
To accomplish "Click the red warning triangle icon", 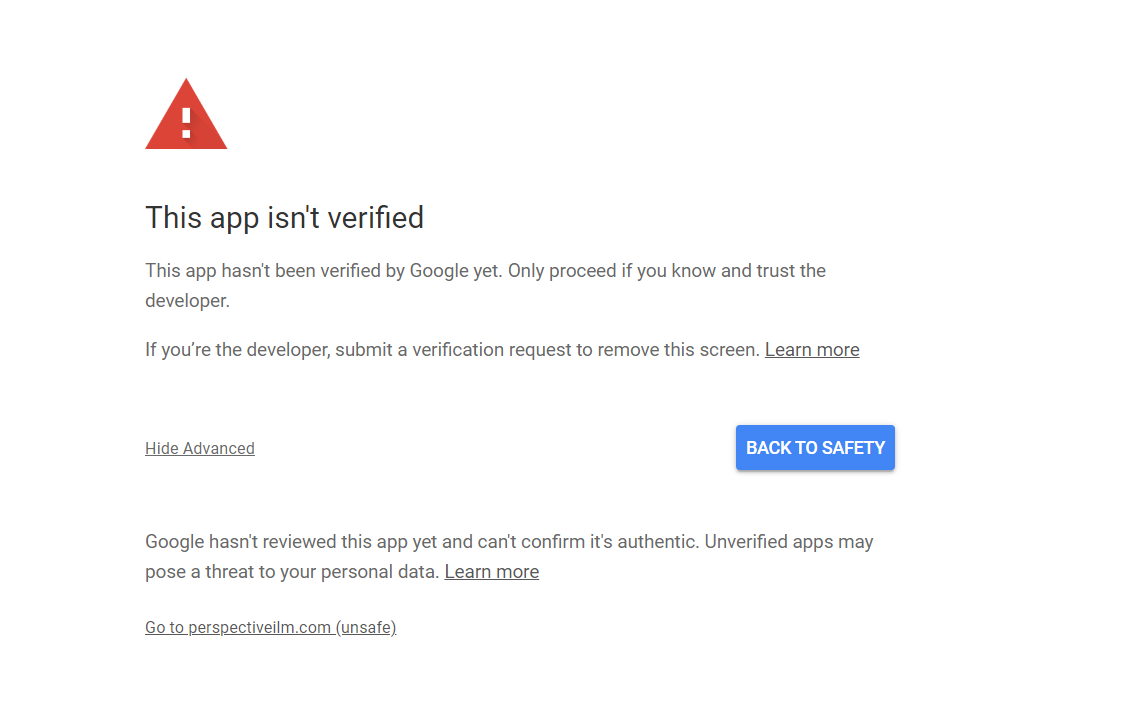I will tap(186, 114).
